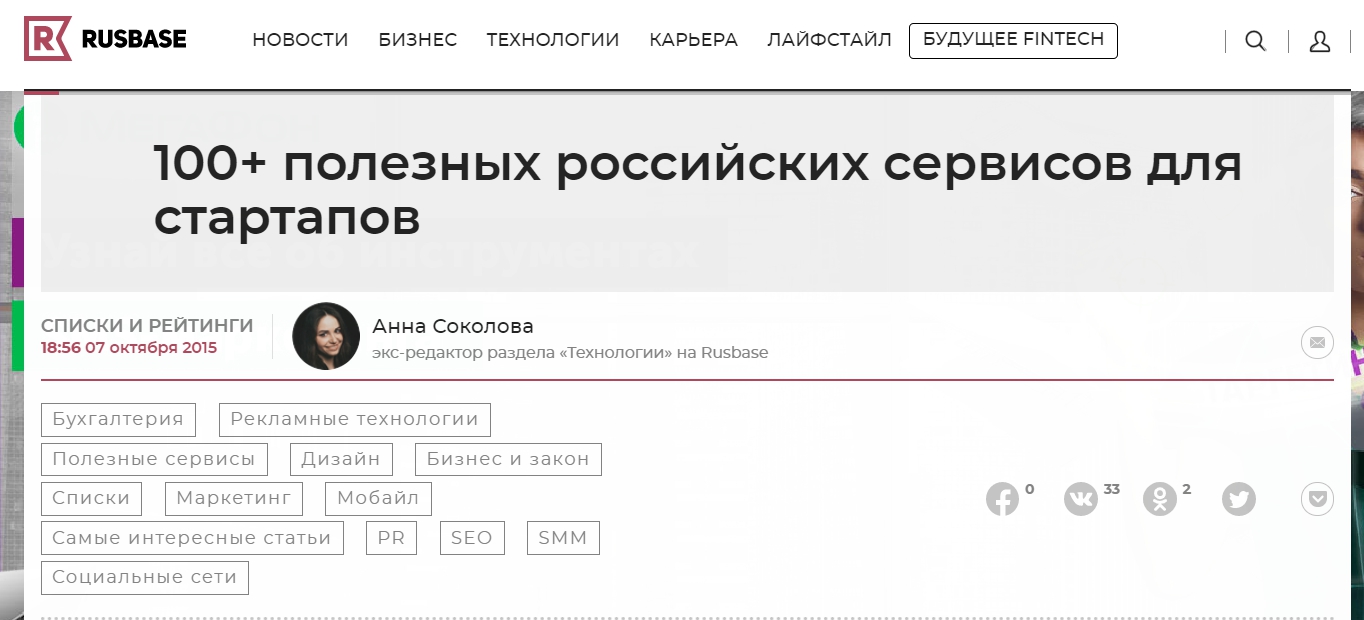Screen dimensions: 1364x620
Task: Open the Списки и рейтинги category
Action: [147, 326]
